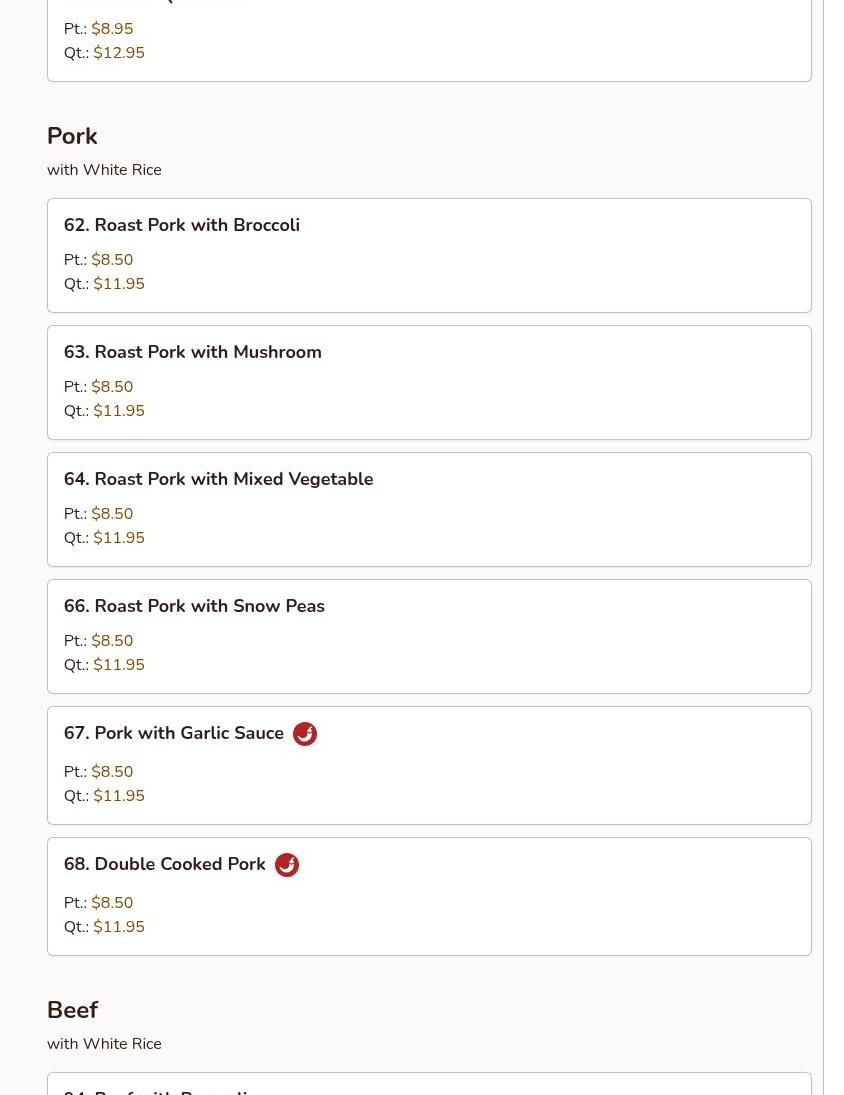Click spicy icon next to Pork with Garlic Sauce
This screenshot has height=1095, width=844.
tap(305, 734)
